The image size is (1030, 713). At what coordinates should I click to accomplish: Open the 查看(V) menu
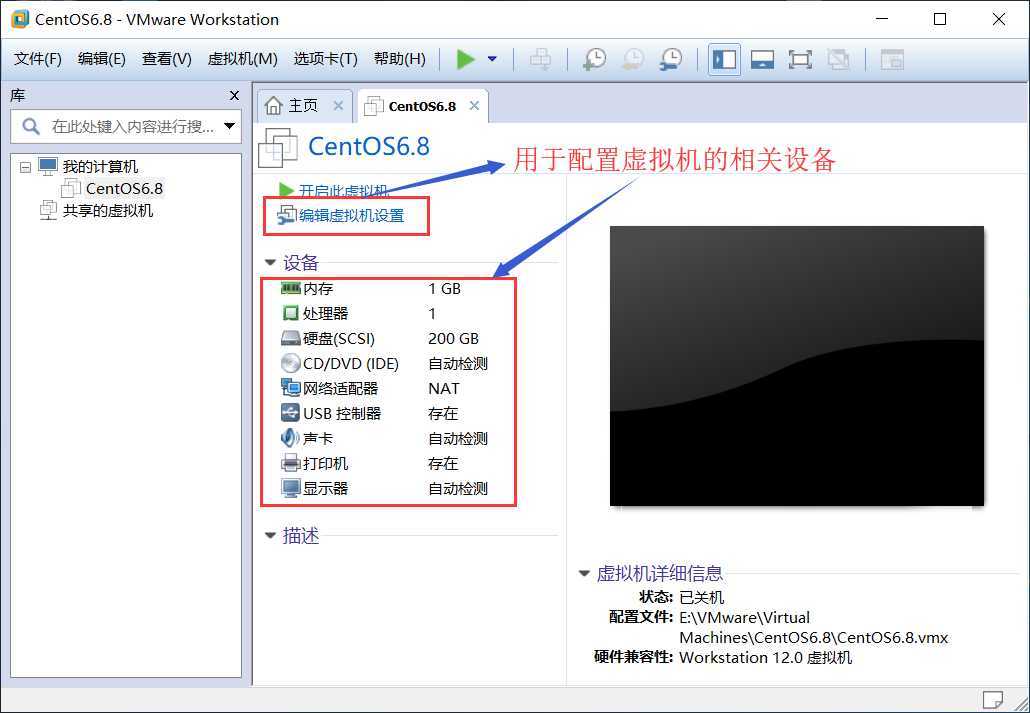click(167, 59)
